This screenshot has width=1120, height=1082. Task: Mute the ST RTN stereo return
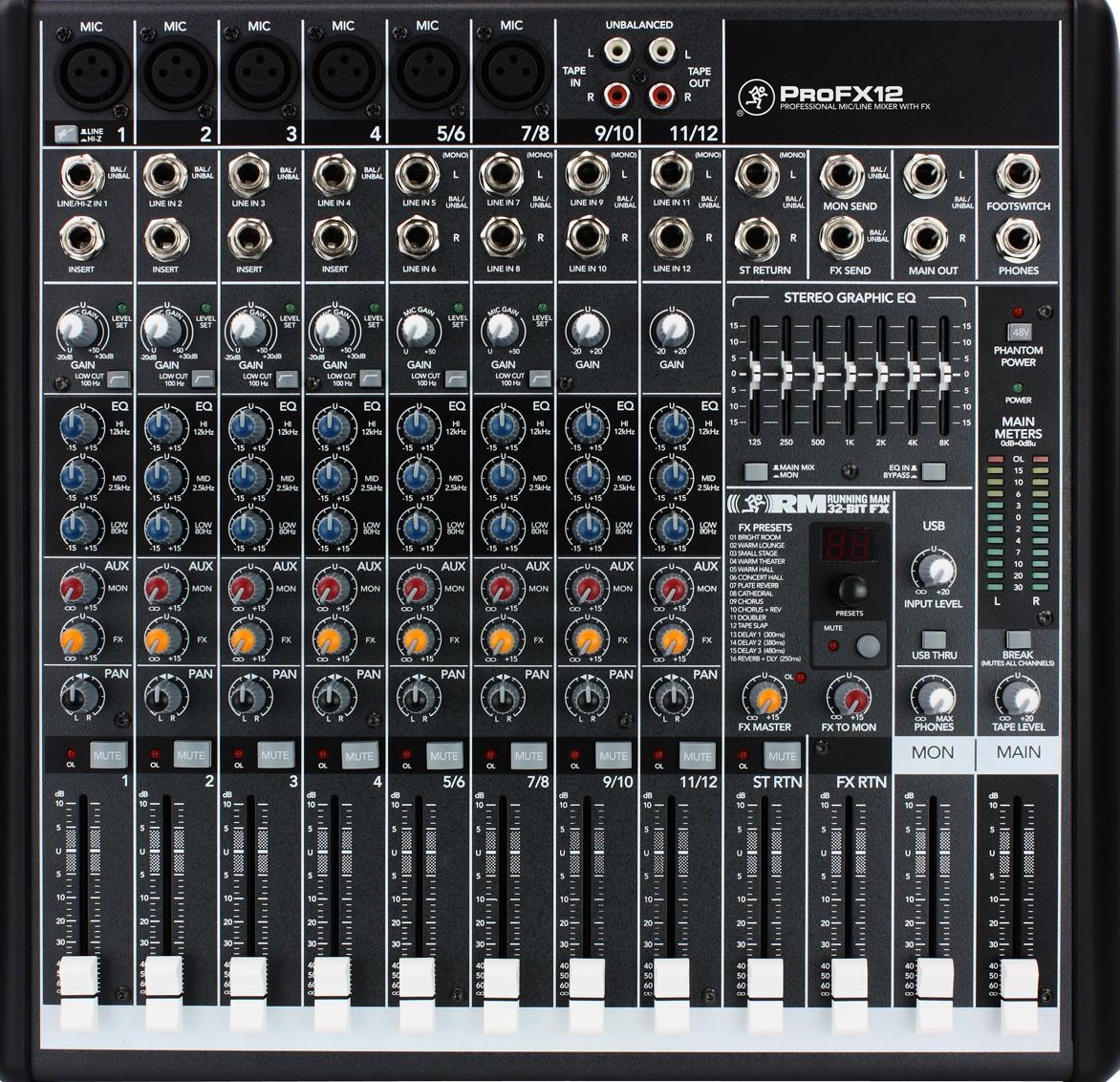tap(782, 755)
